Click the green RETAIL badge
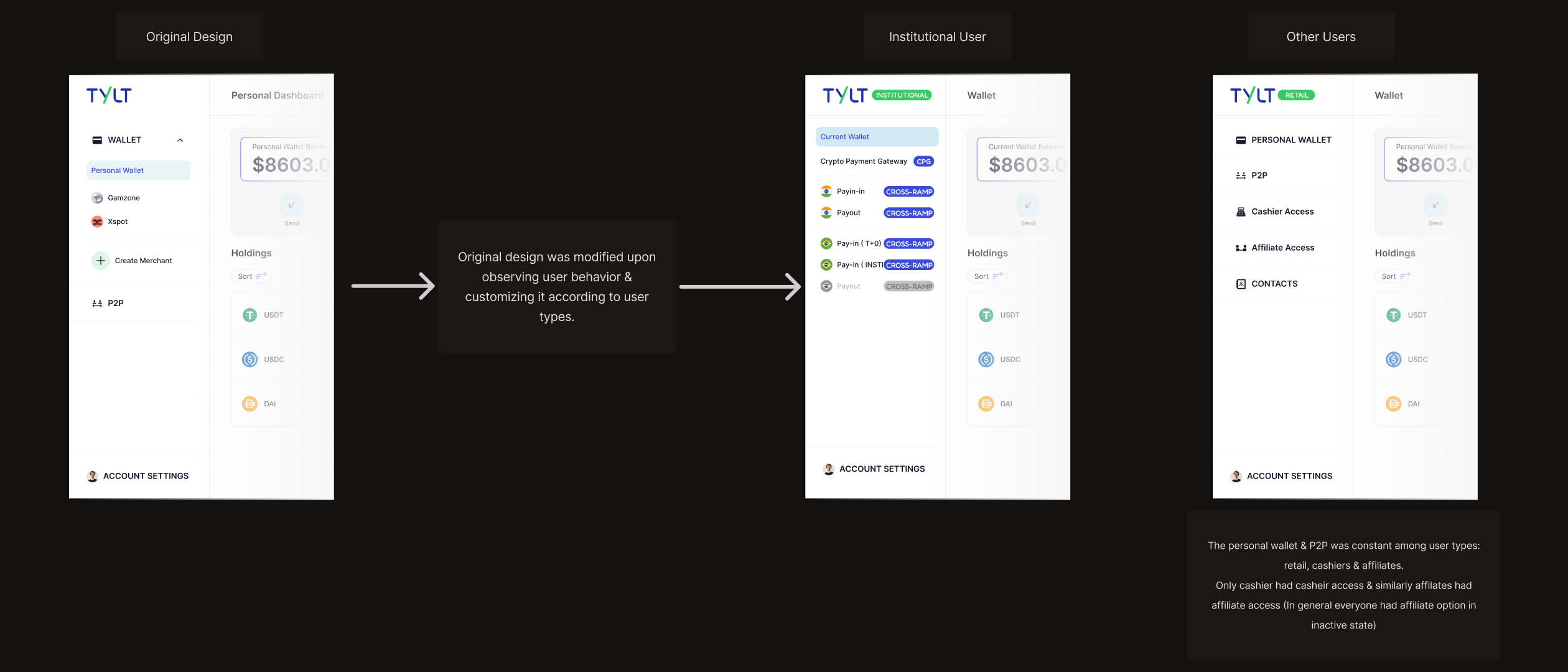 tap(1297, 95)
